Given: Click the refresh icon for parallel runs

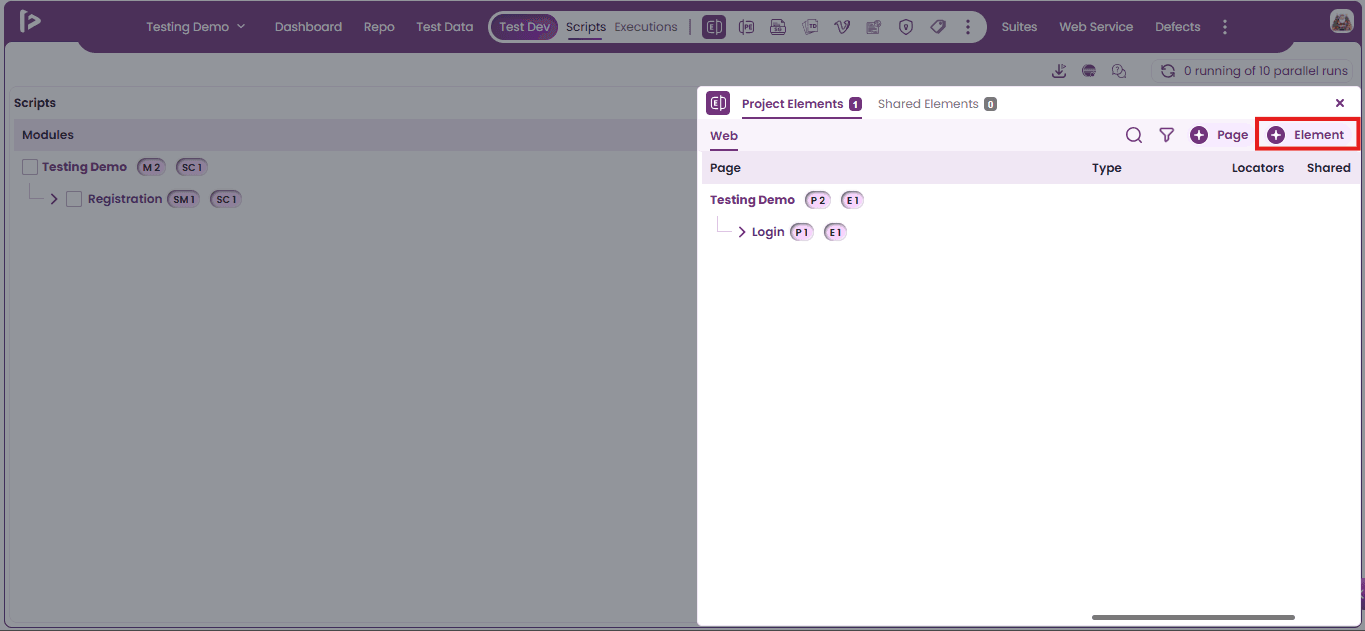Looking at the screenshot, I should click(x=1167, y=71).
